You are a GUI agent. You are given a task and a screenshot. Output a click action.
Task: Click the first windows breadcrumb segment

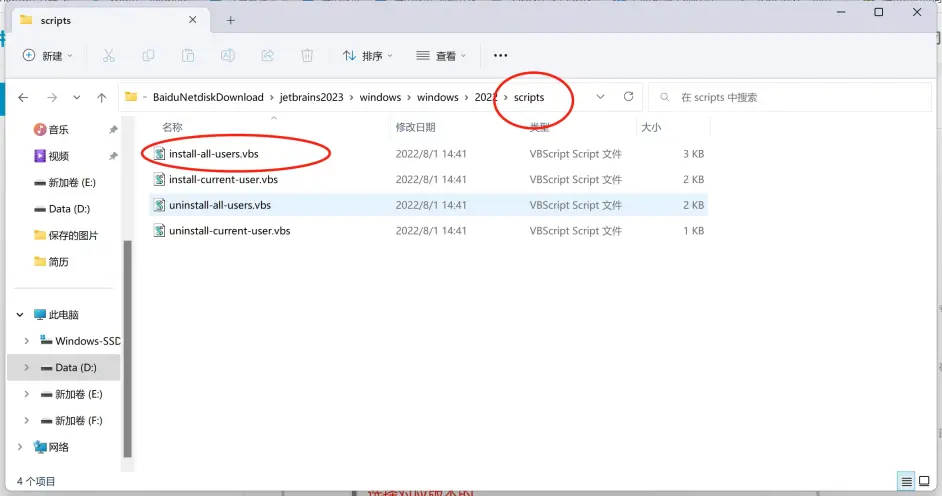(x=380, y=97)
